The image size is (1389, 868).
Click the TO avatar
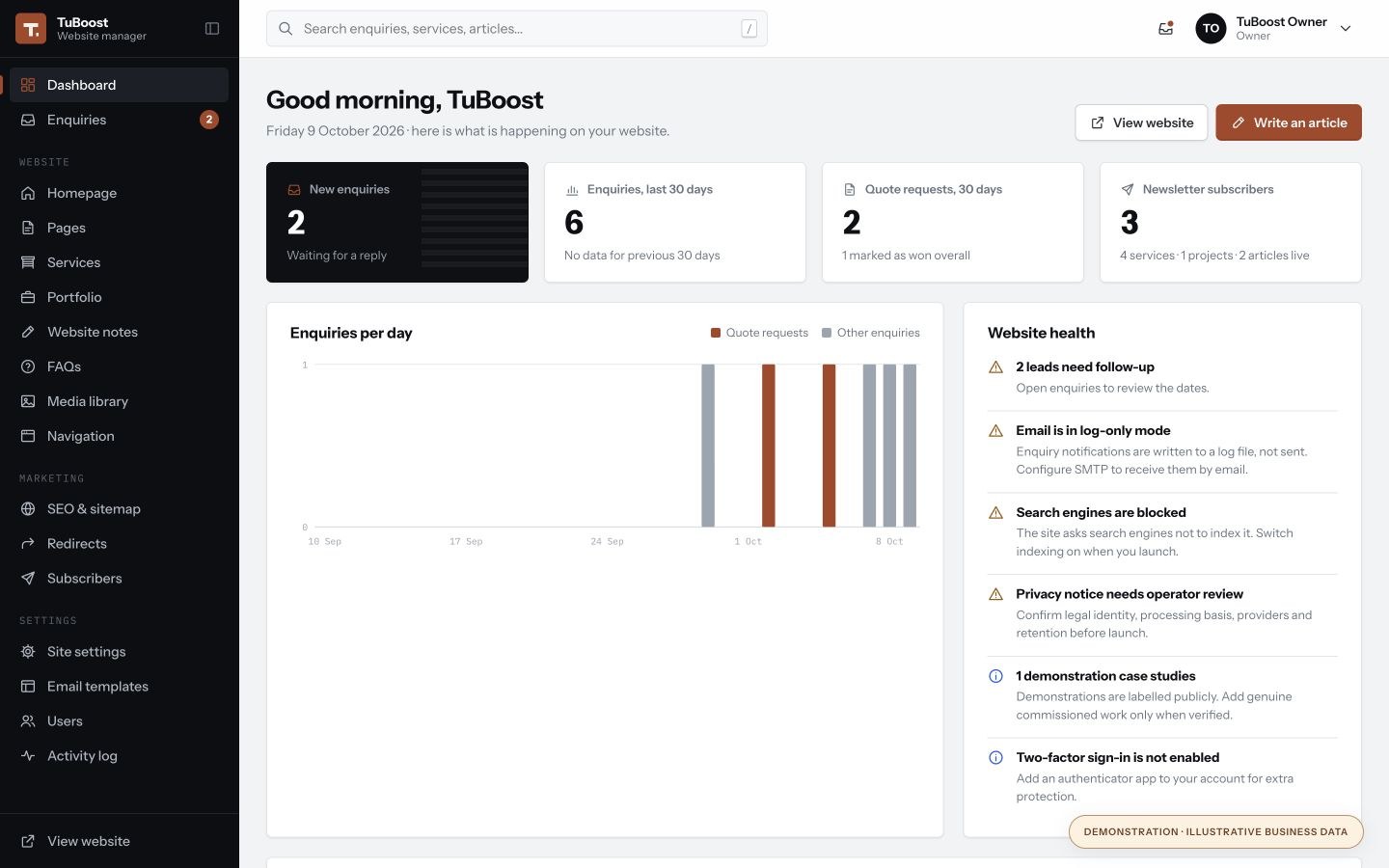point(1211,29)
